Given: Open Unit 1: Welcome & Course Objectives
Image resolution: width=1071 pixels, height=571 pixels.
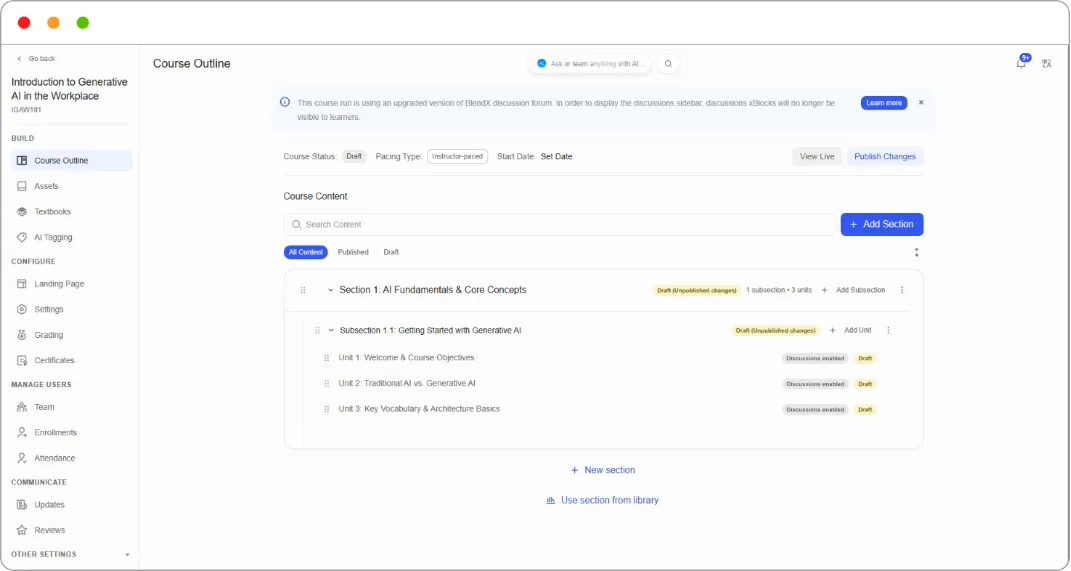Looking at the screenshot, I should point(406,358).
